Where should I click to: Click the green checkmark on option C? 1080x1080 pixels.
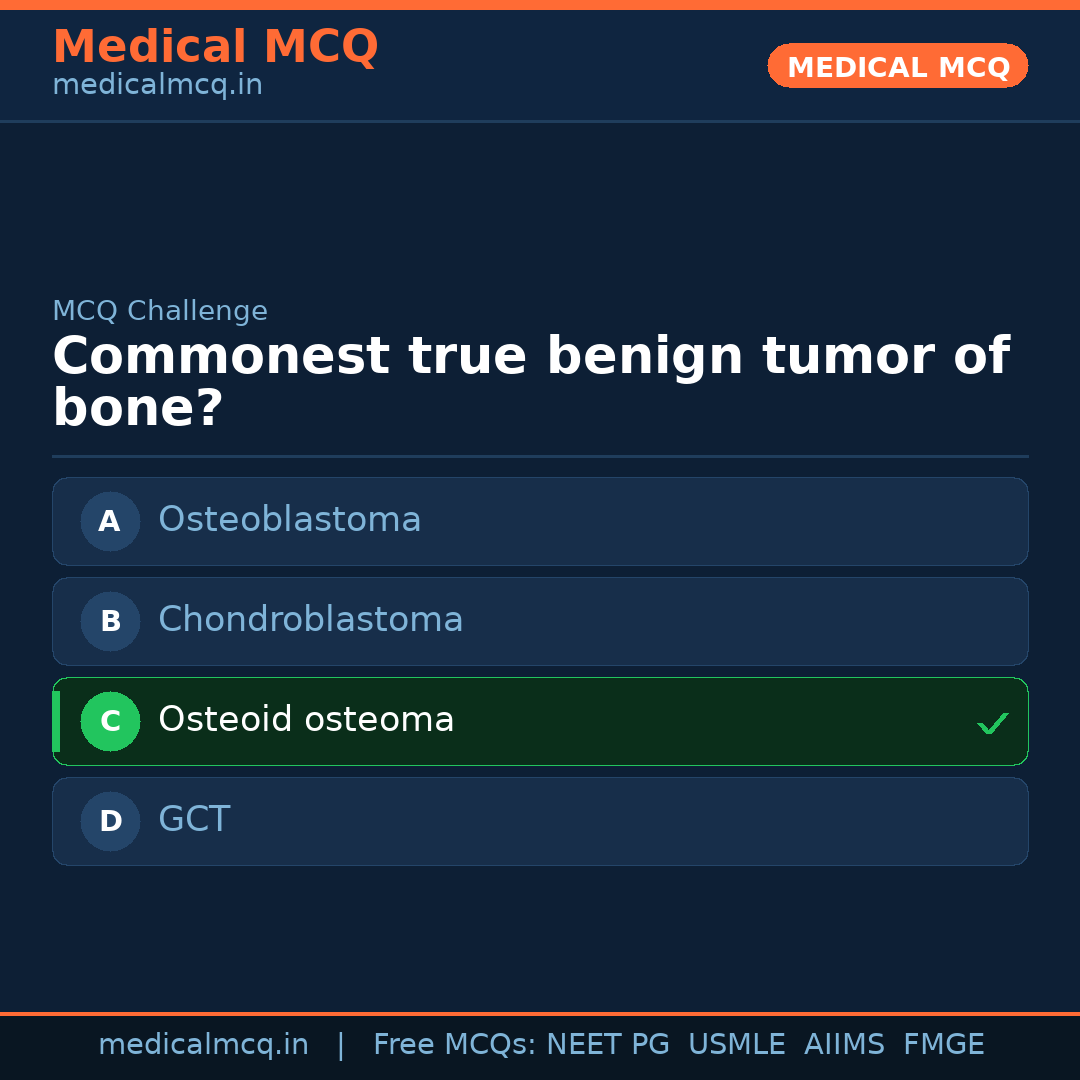coord(992,721)
